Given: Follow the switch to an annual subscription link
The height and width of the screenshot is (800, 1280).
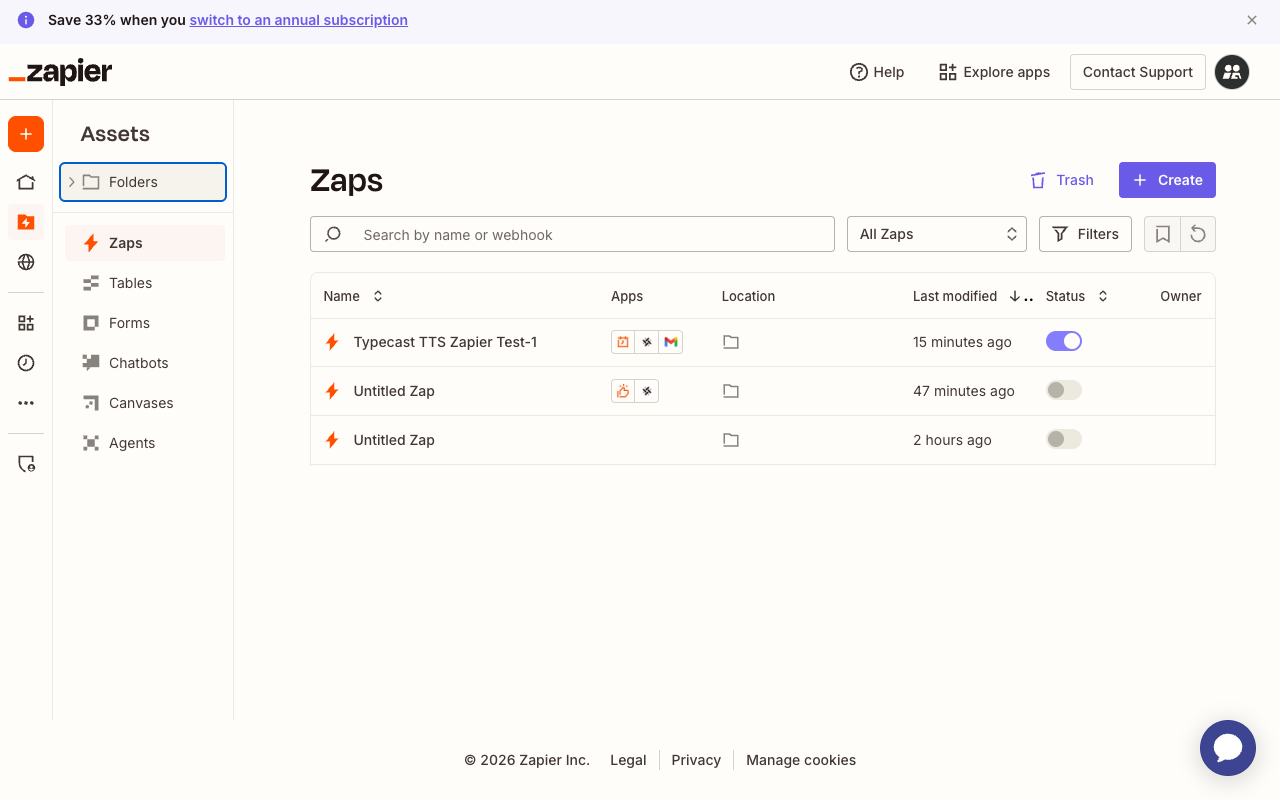Looking at the screenshot, I should click(x=299, y=20).
